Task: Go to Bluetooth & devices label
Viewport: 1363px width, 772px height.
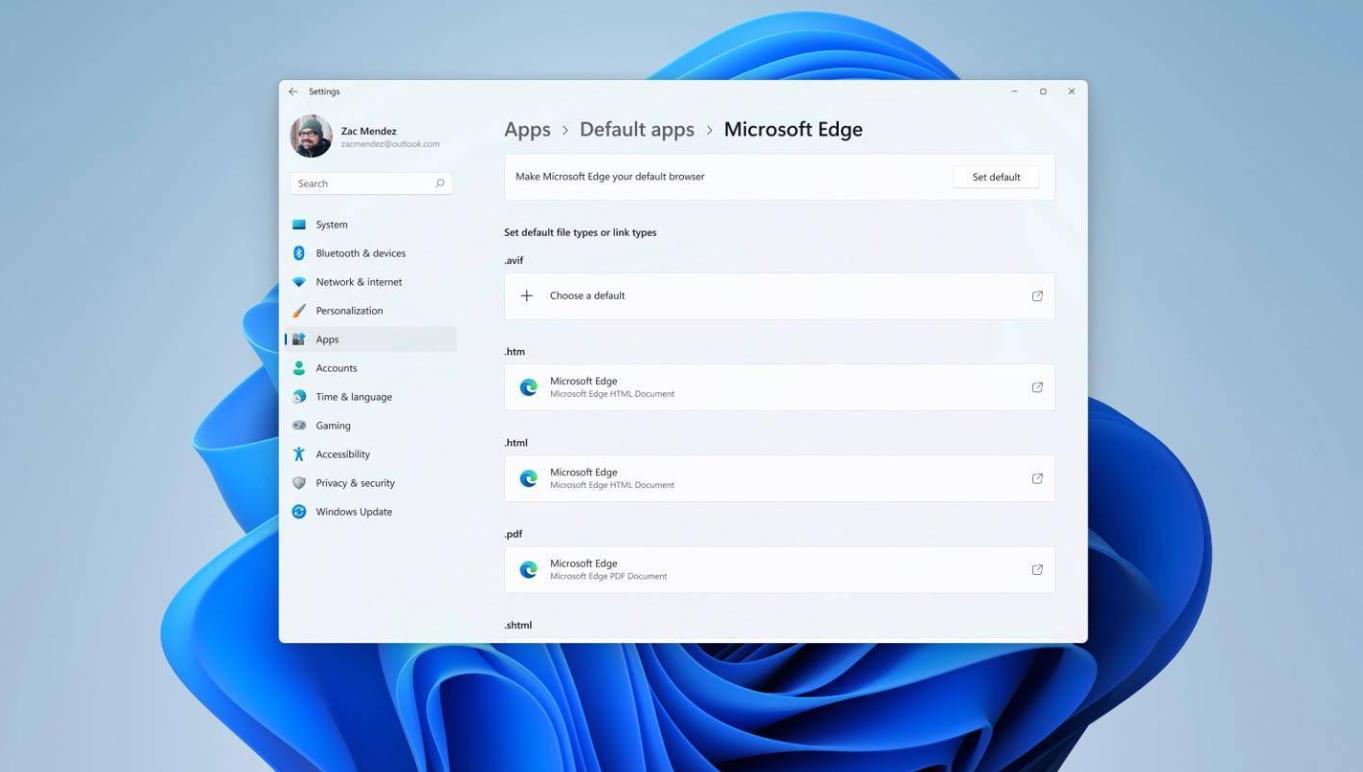Action: point(361,253)
